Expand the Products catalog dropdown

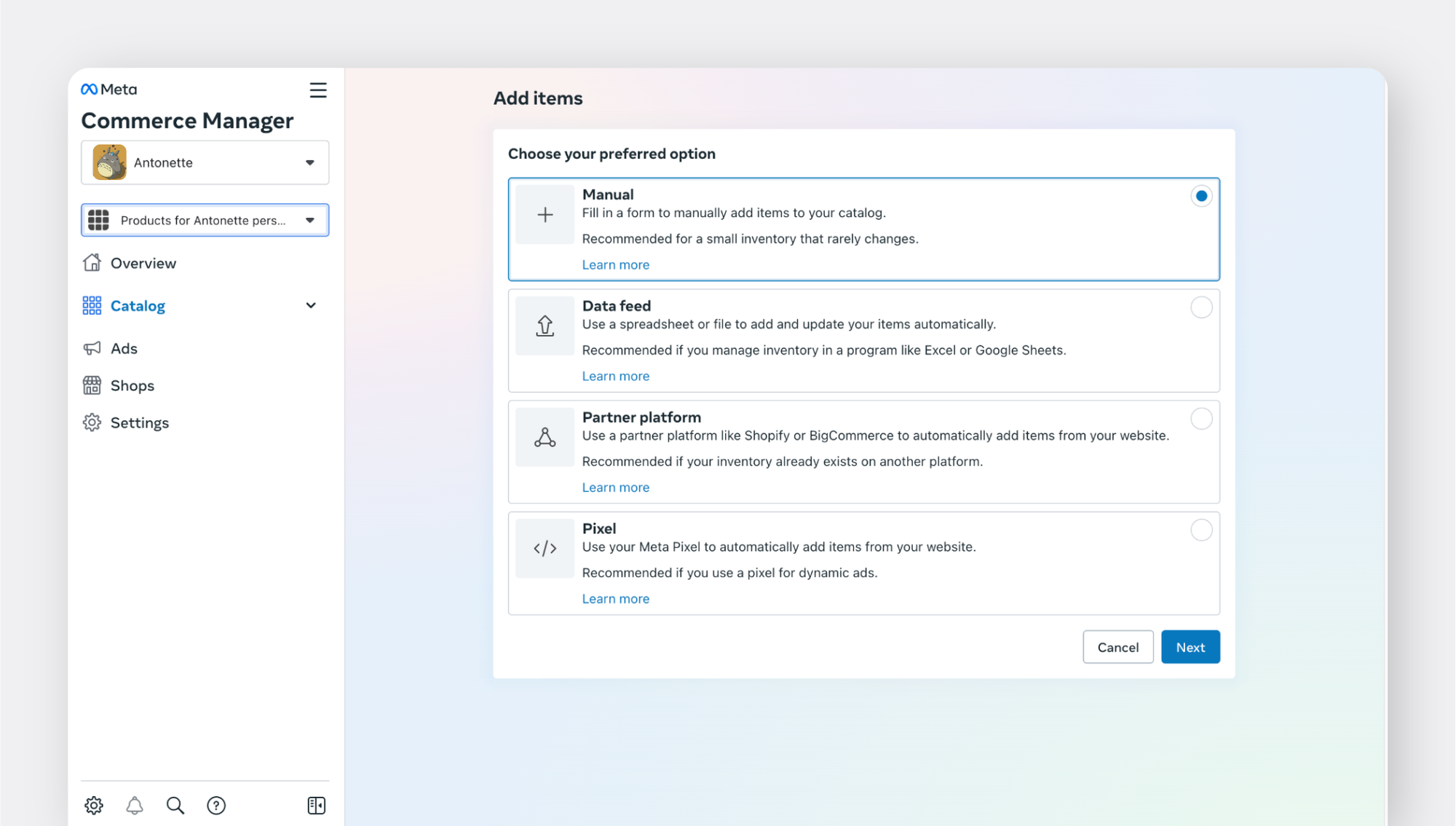[311, 220]
